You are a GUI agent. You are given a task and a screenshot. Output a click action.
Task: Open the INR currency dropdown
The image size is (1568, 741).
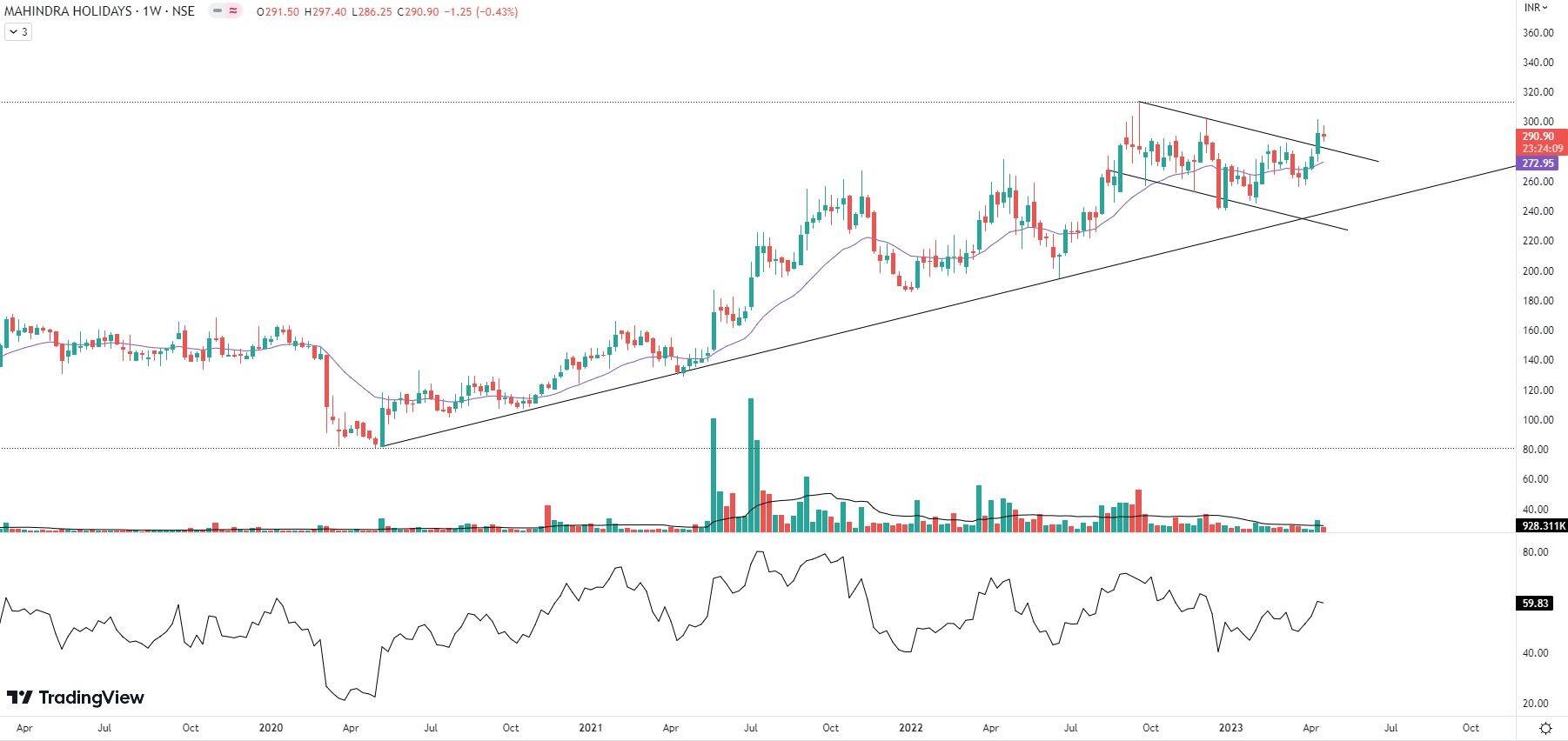pos(1536,8)
